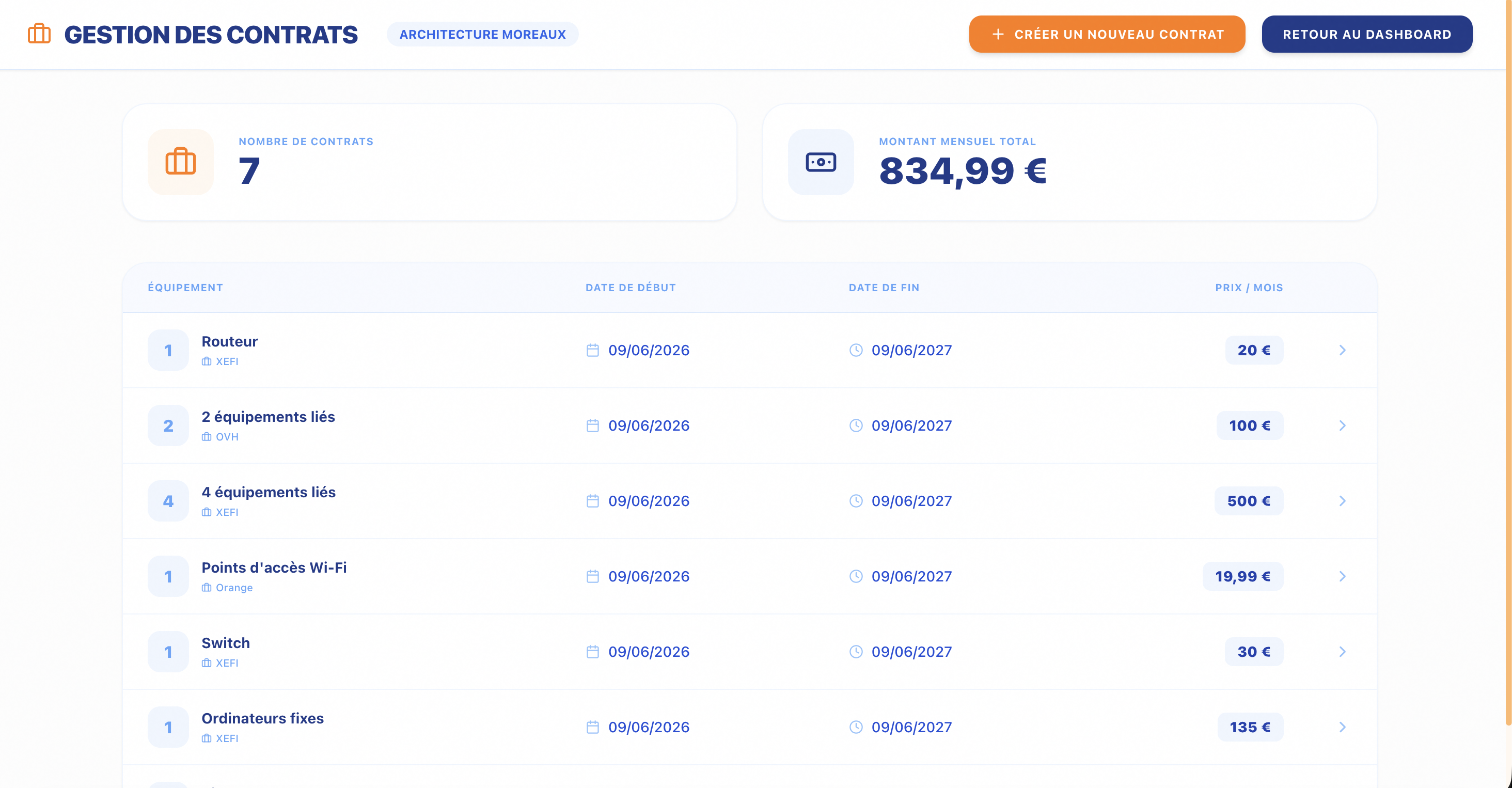
Task: Click the clock icon on Points d'accès Wi-Fi row
Action: pos(856,576)
